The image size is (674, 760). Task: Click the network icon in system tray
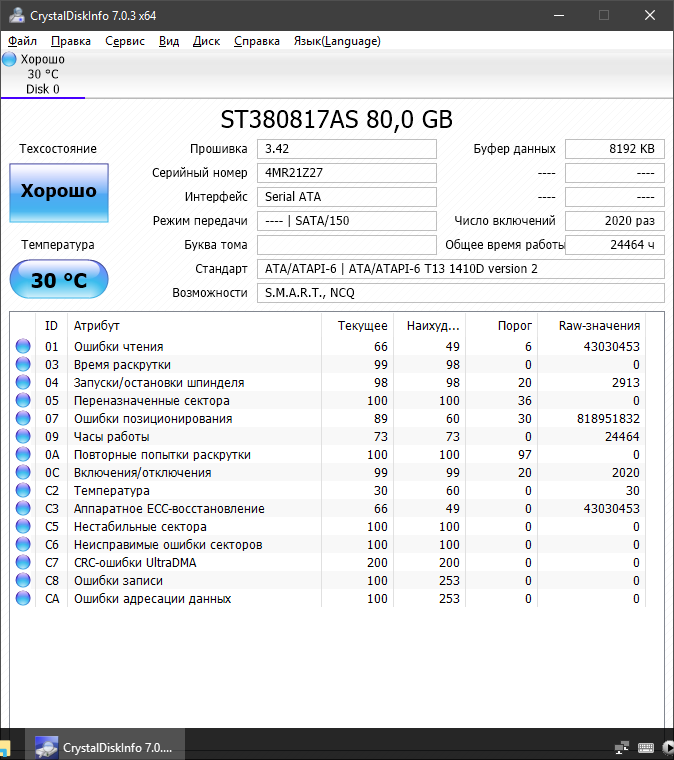coord(622,747)
